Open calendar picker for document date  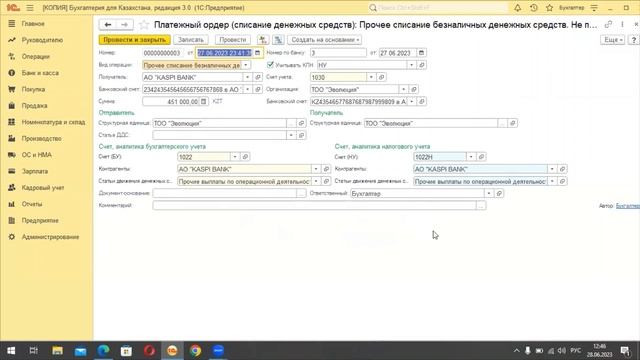point(257,53)
